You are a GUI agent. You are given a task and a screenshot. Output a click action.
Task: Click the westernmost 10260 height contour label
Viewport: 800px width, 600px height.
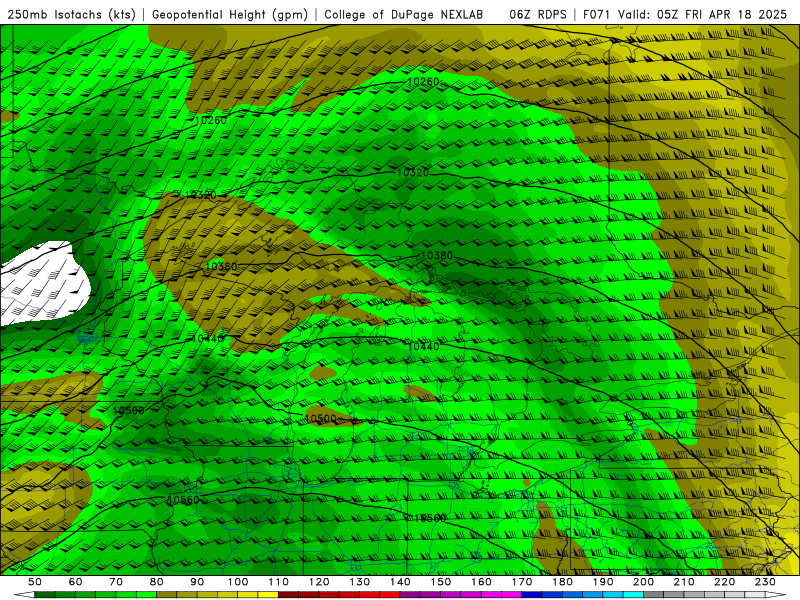tap(211, 120)
